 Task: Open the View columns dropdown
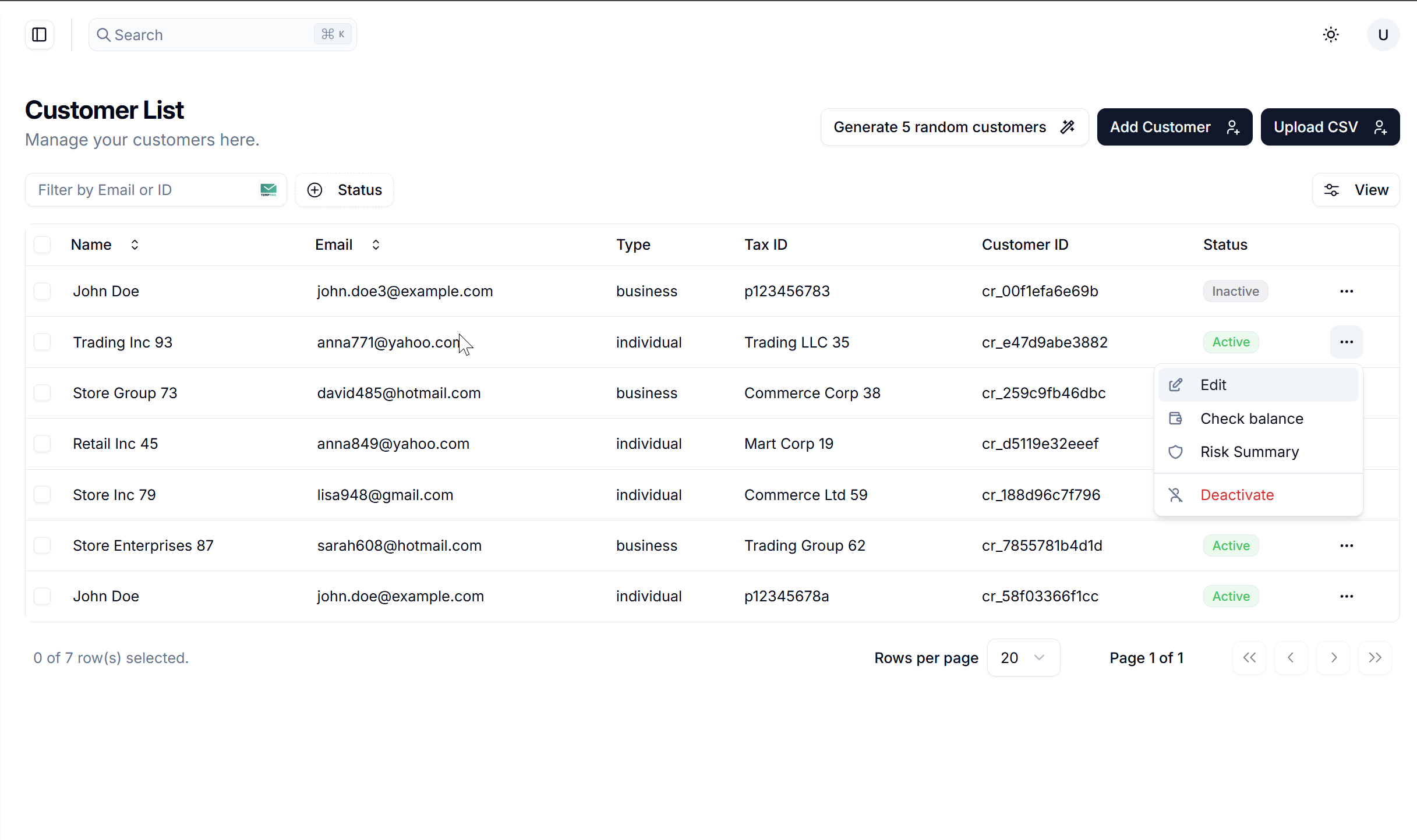[1355, 190]
